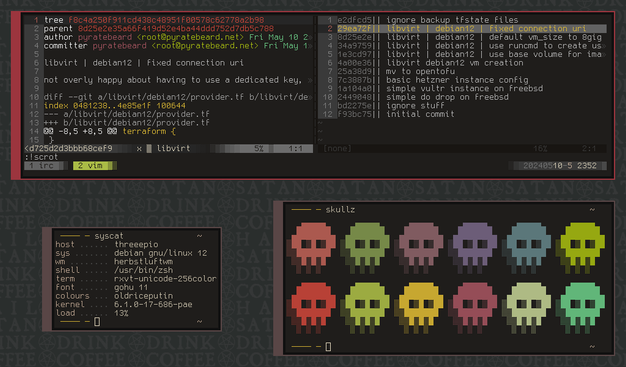
Task: Click the prompt cursor in skullz terminal
Action: (328, 347)
